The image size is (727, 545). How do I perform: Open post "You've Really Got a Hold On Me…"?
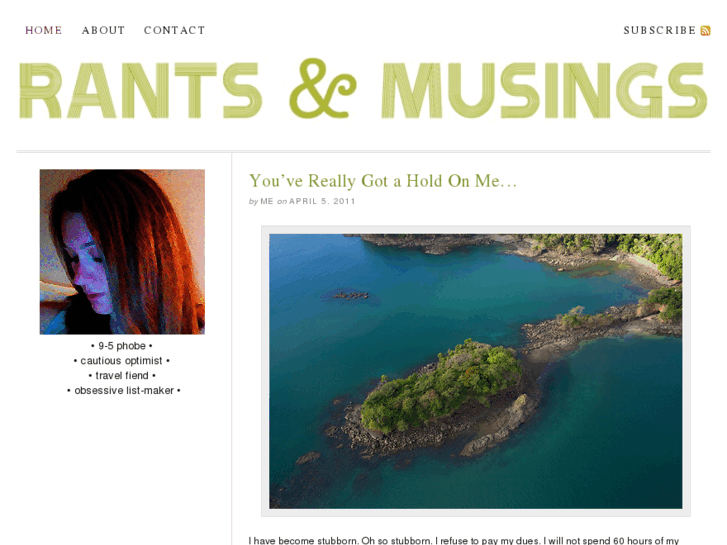[x=383, y=181]
